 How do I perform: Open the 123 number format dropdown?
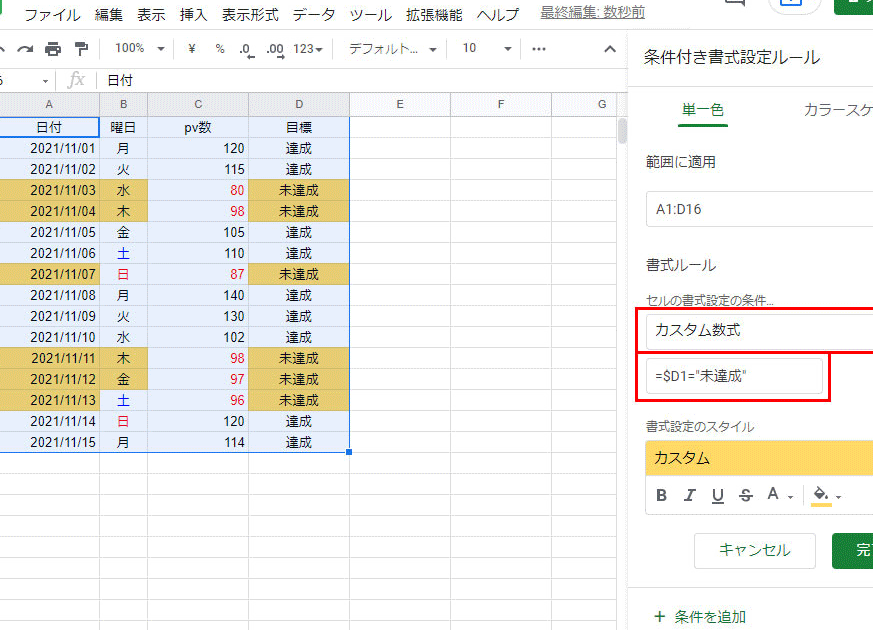point(308,49)
